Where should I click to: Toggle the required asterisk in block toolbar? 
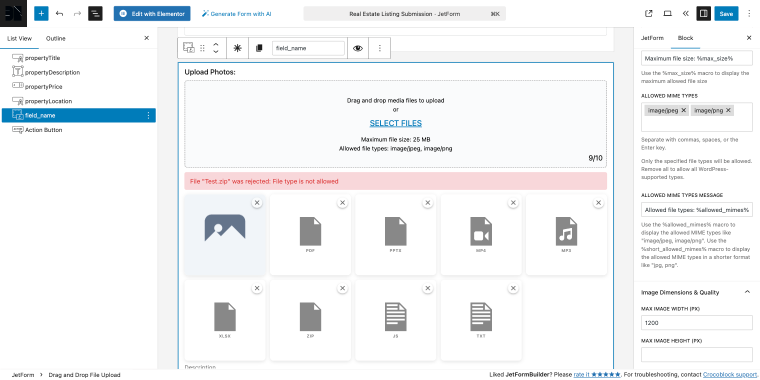click(238, 48)
